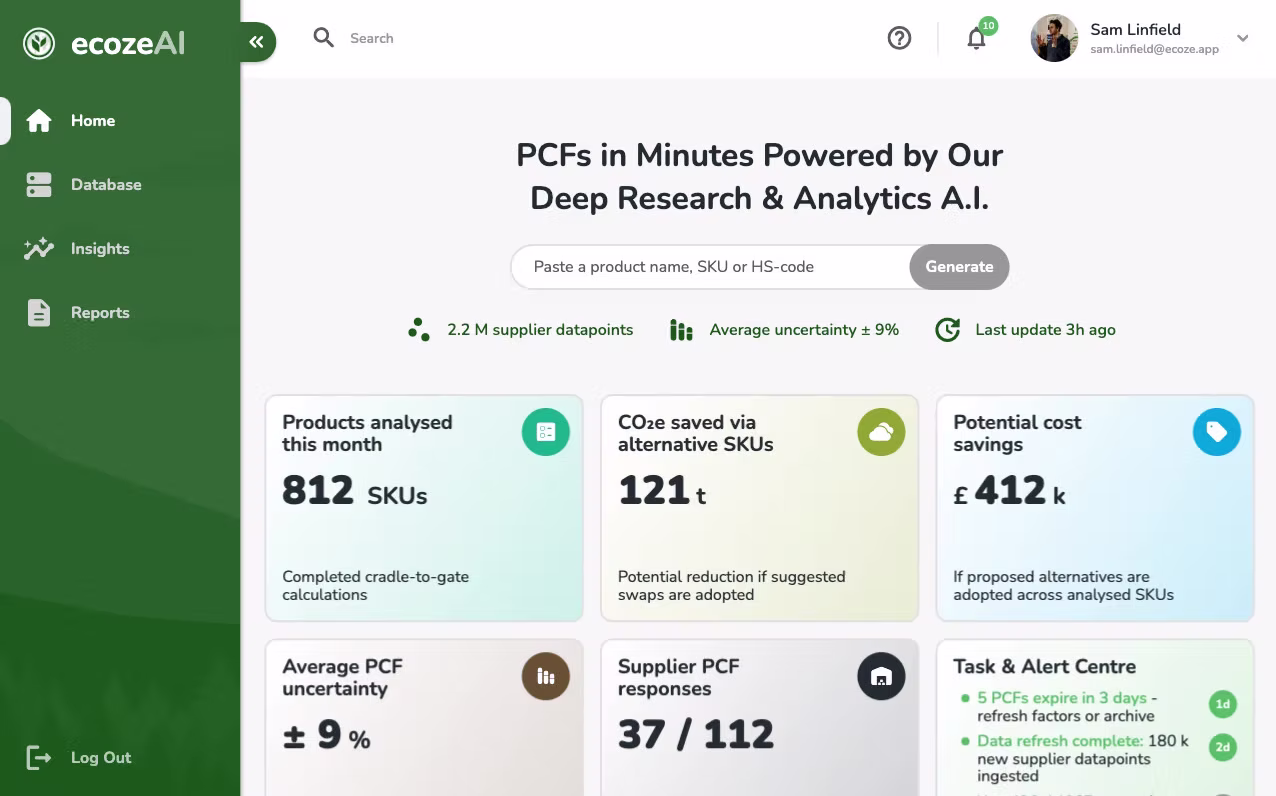The width and height of the screenshot is (1276, 796).
Task: Open the Database sidebar item
Action: [106, 185]
